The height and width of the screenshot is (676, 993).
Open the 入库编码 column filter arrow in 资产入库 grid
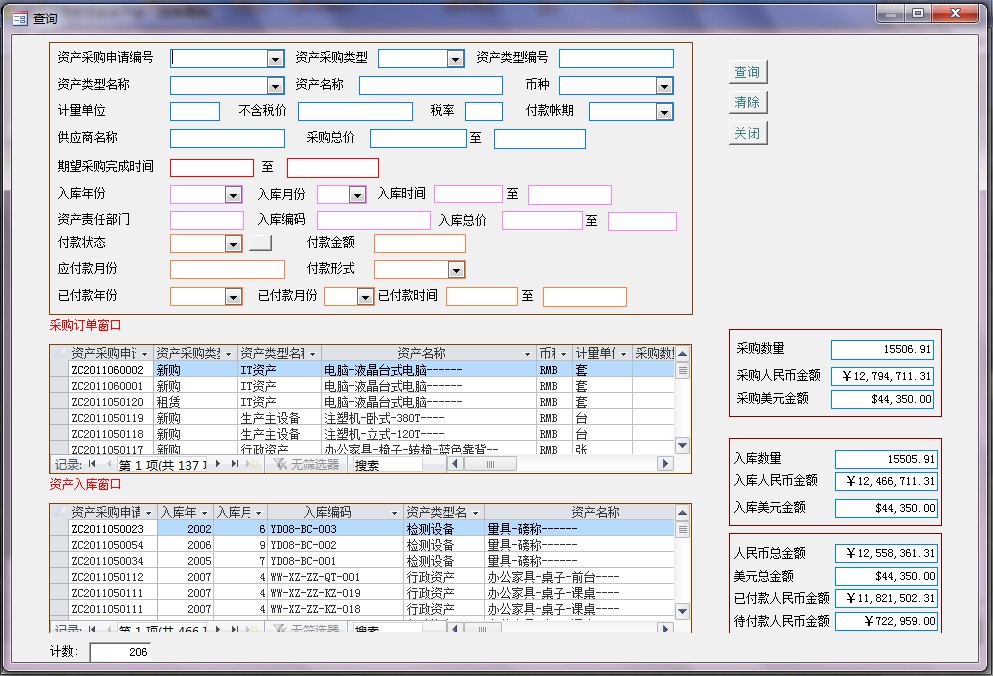395,513
